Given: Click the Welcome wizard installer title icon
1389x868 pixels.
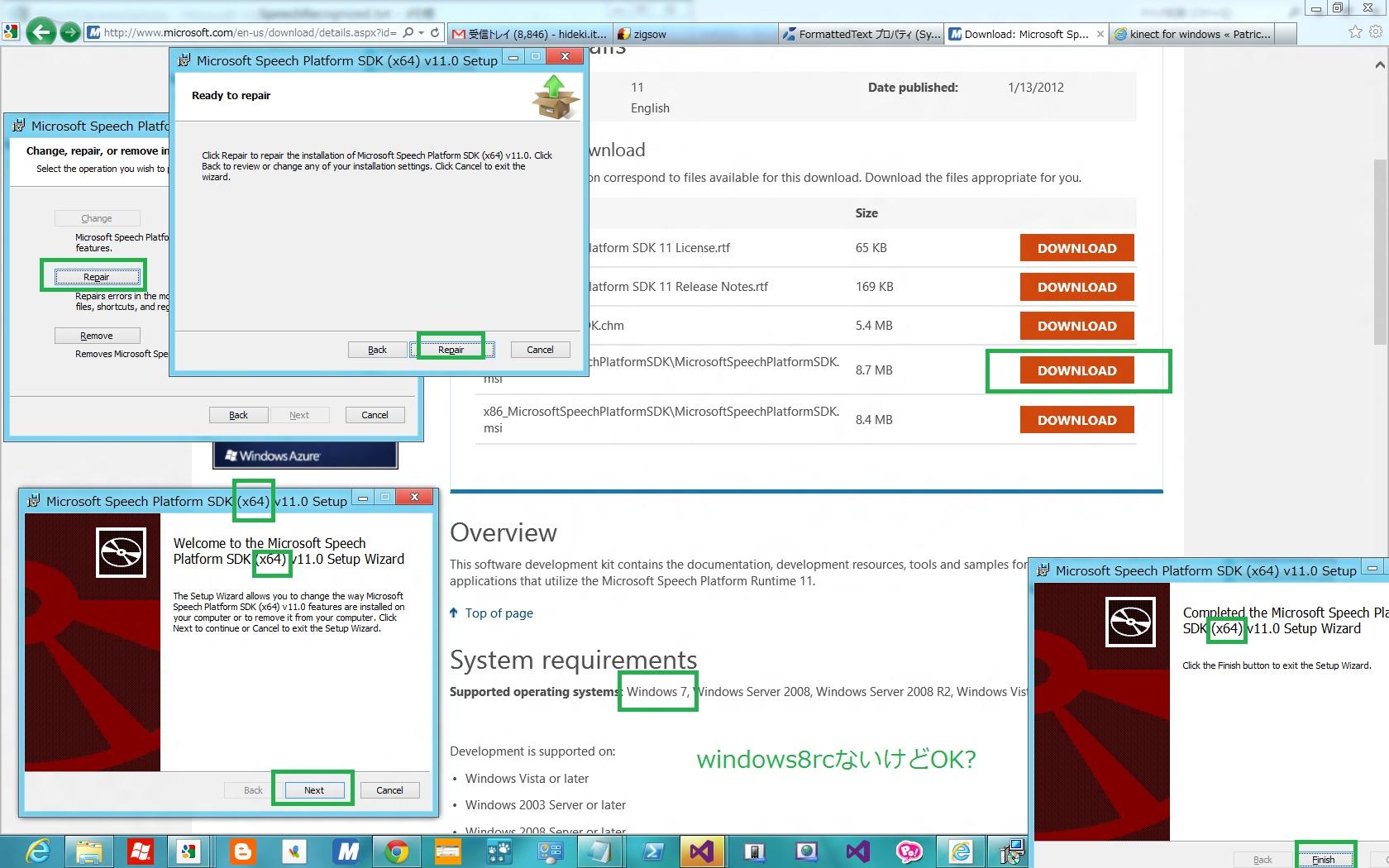Looking at the screenshot, I should (33, 501).
